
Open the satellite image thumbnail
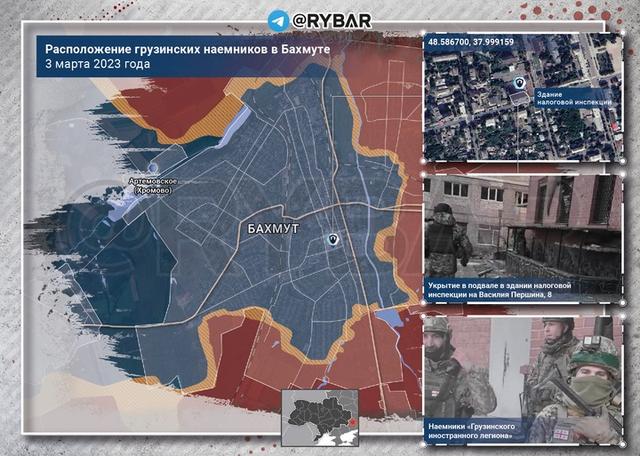(523, 98)
